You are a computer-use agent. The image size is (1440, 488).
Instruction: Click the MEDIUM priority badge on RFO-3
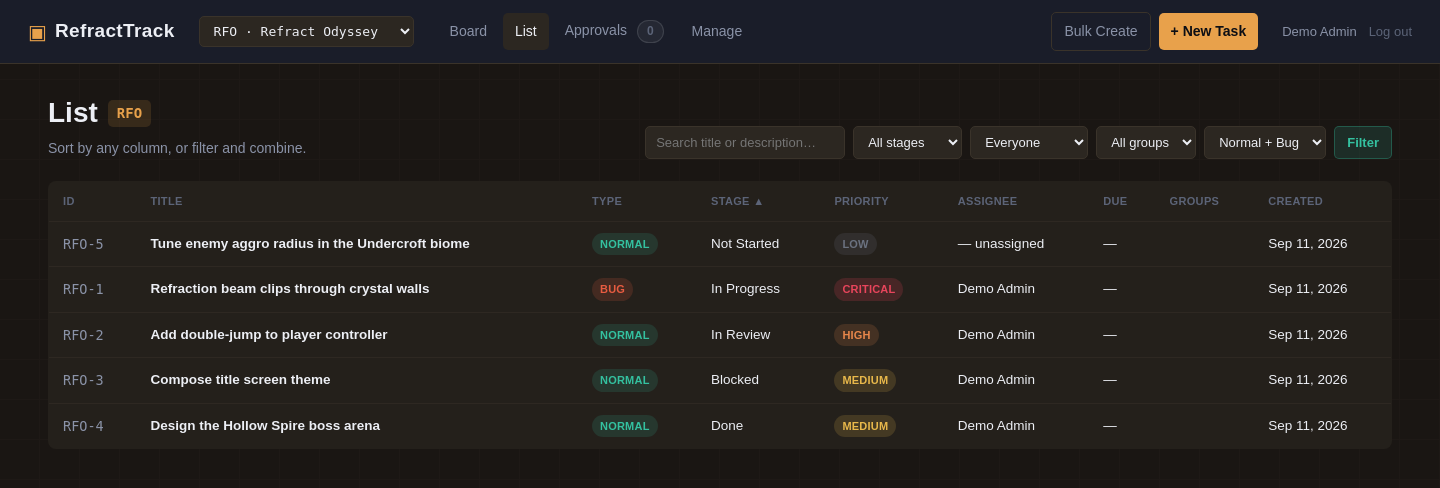coord(865,380)
